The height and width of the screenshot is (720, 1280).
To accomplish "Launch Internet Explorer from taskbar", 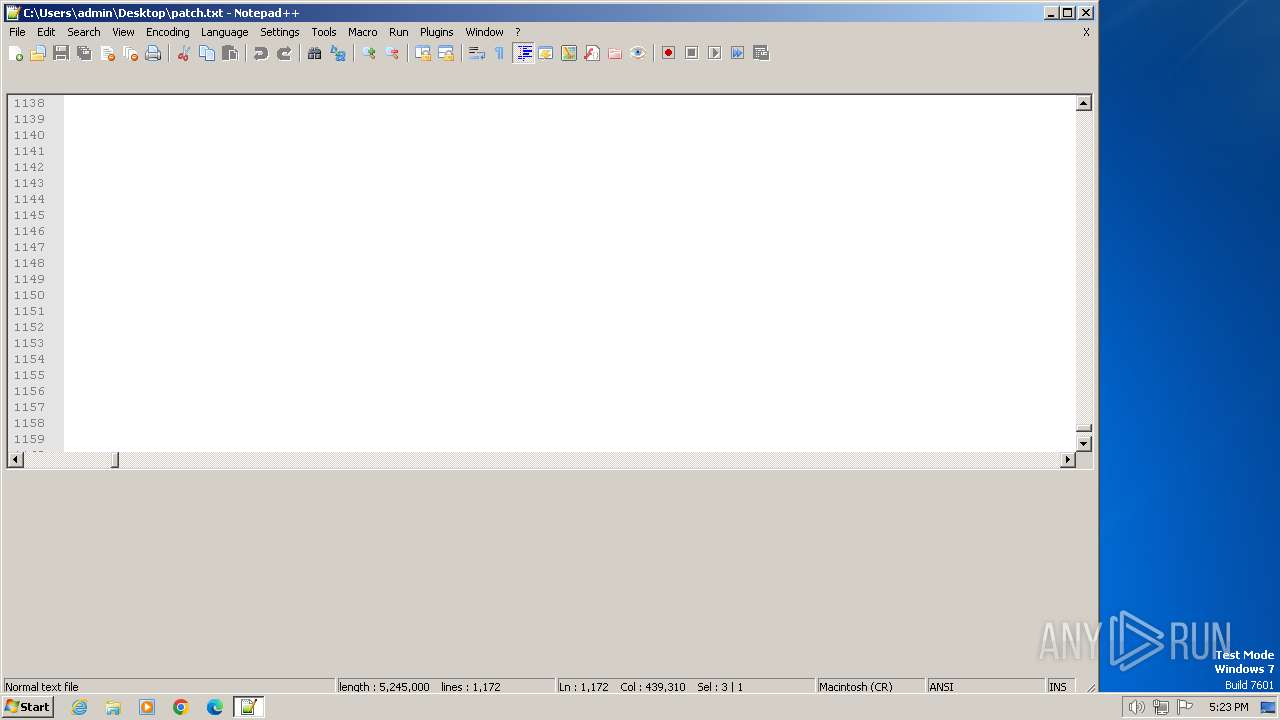I will pyautogui.click(x=80, y=707).
